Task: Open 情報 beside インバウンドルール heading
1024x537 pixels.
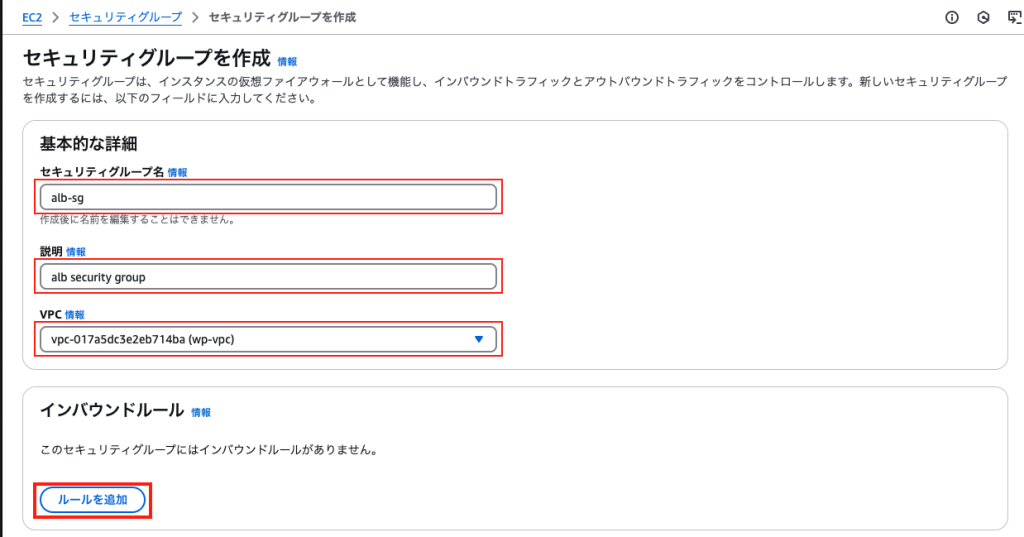Action: [x=201, y=413]
